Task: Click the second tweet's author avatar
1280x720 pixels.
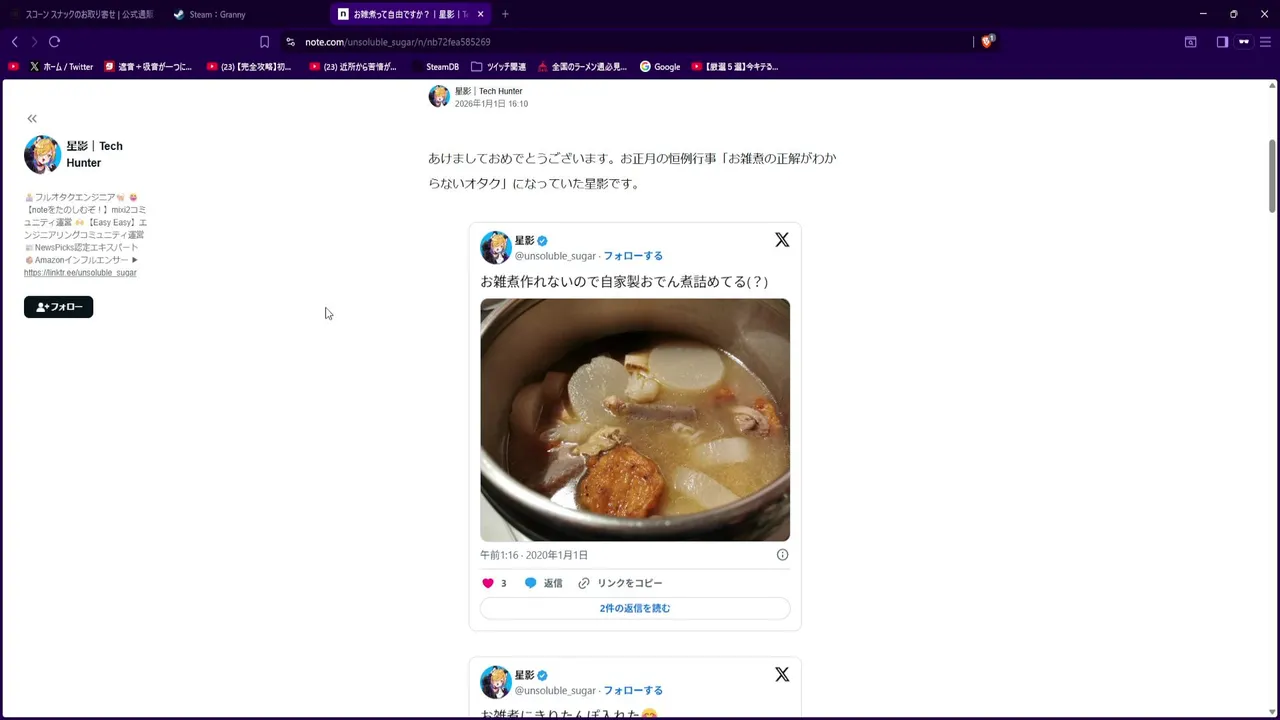Action: (496, 682)
